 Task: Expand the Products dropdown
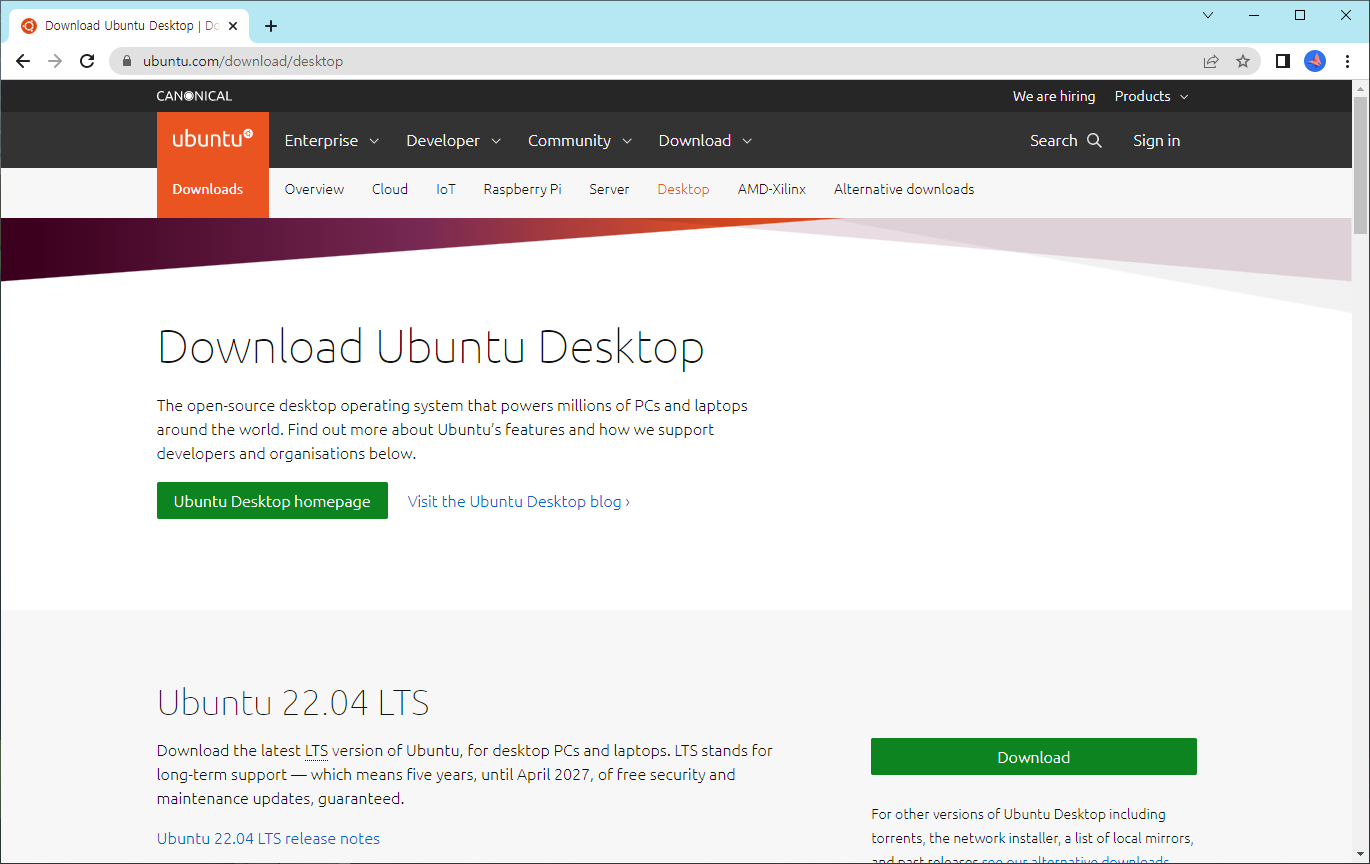pyautogui.click(x=1151, y=96)
